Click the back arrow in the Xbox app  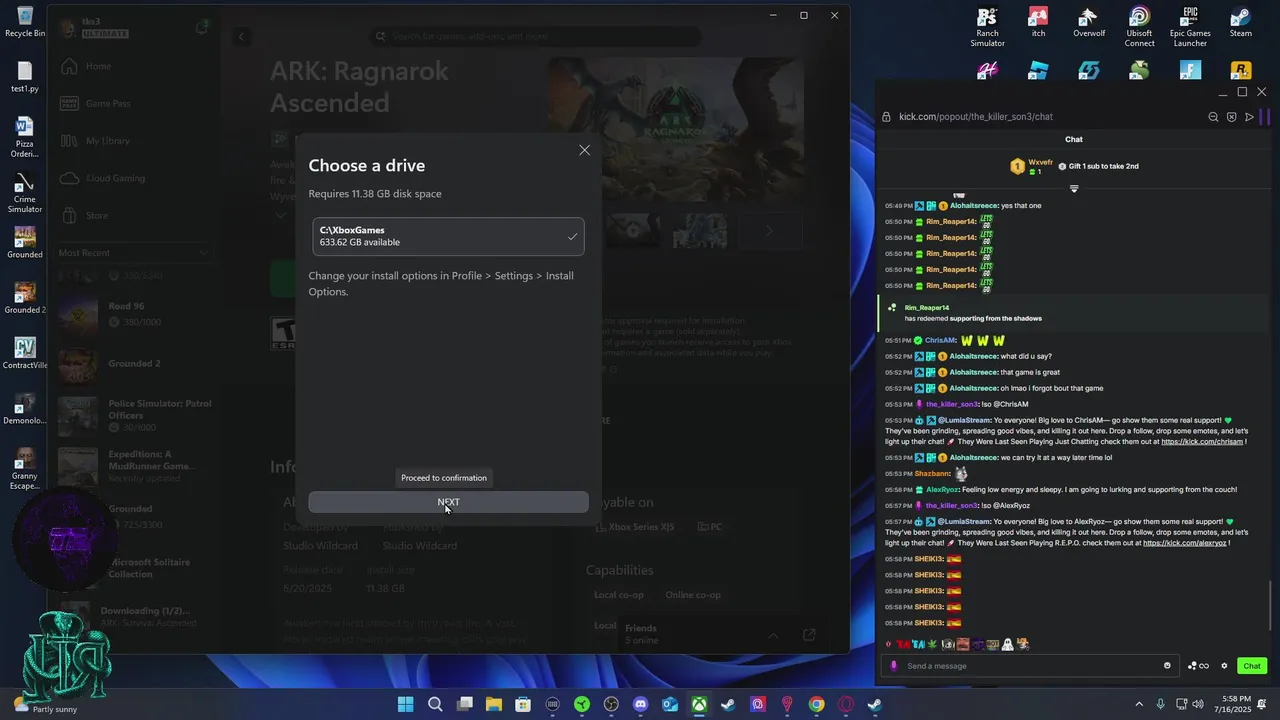[241, 37]
